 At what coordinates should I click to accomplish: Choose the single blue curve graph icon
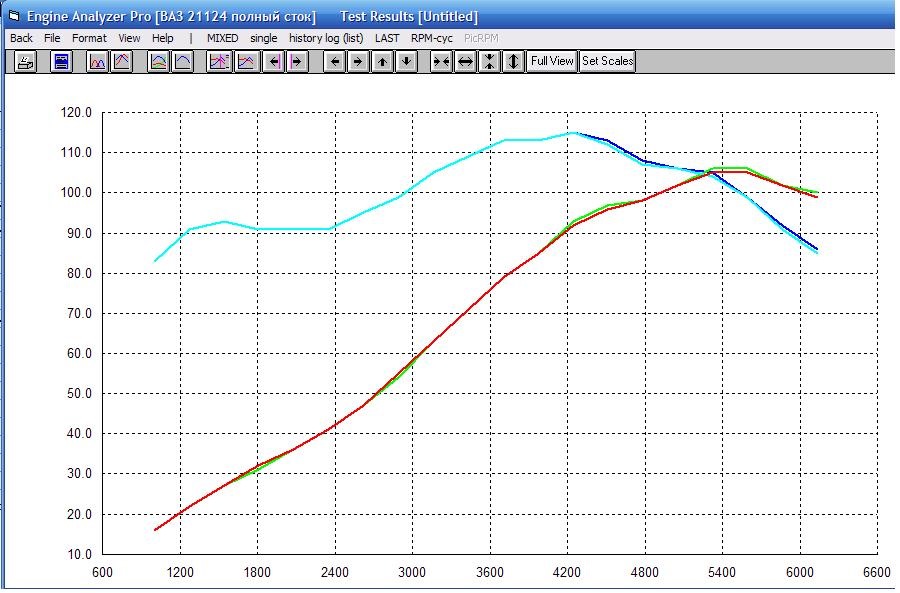click(183, 61)
